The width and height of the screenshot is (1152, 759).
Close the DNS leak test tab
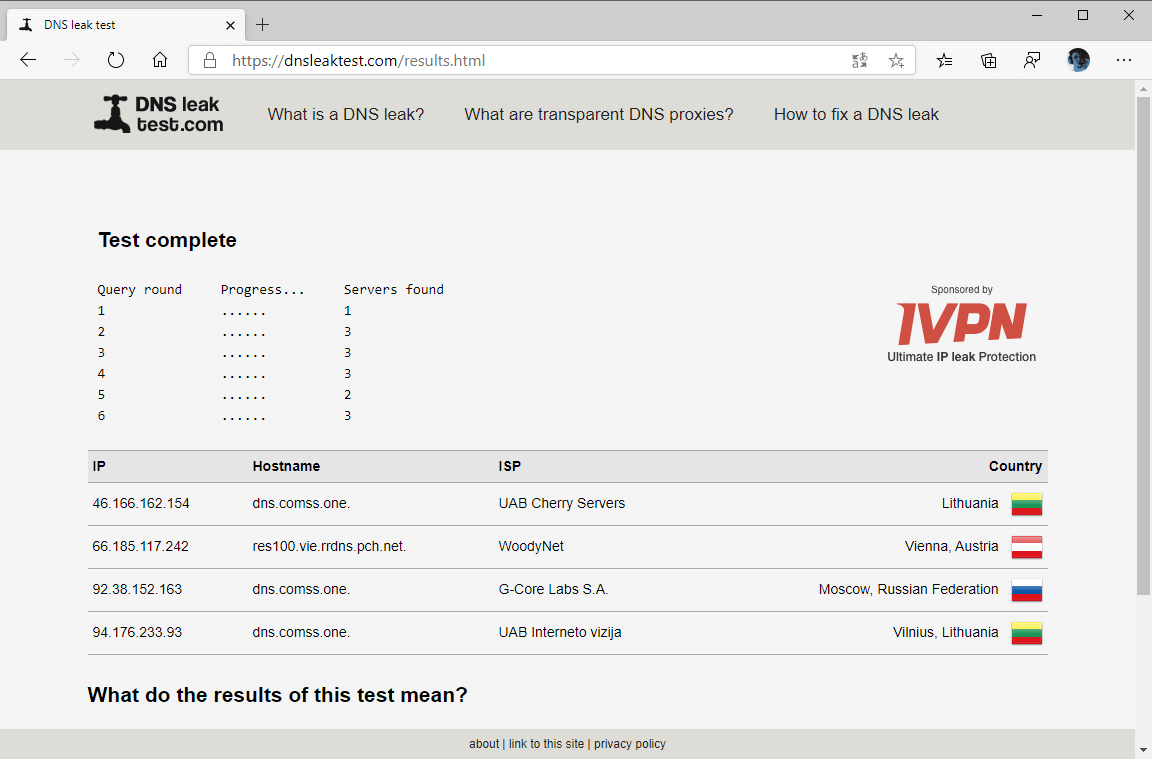(230, 25)
